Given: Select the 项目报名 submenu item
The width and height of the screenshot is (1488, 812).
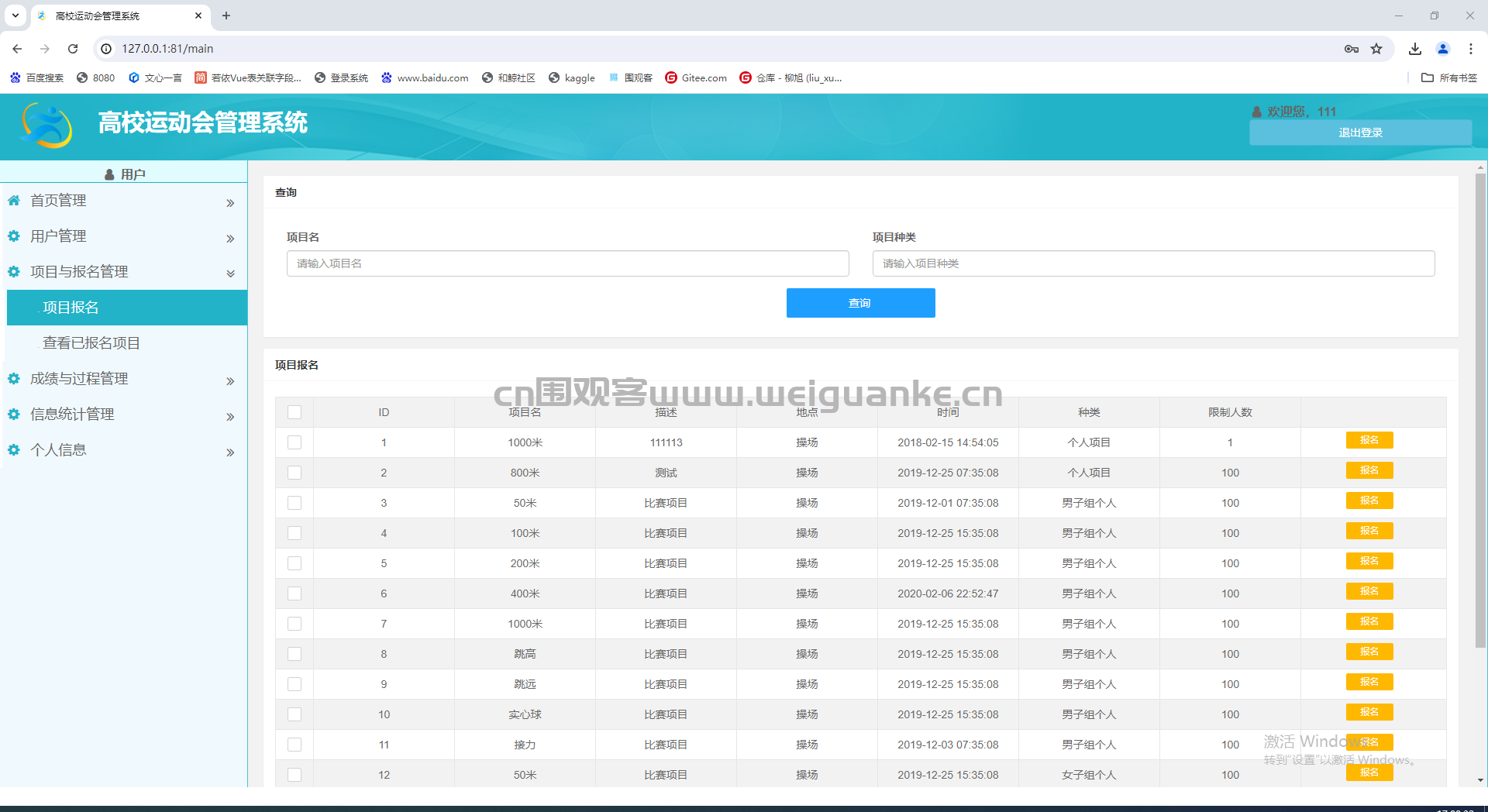Looking at the screenshot, I should tap(127, 308).
